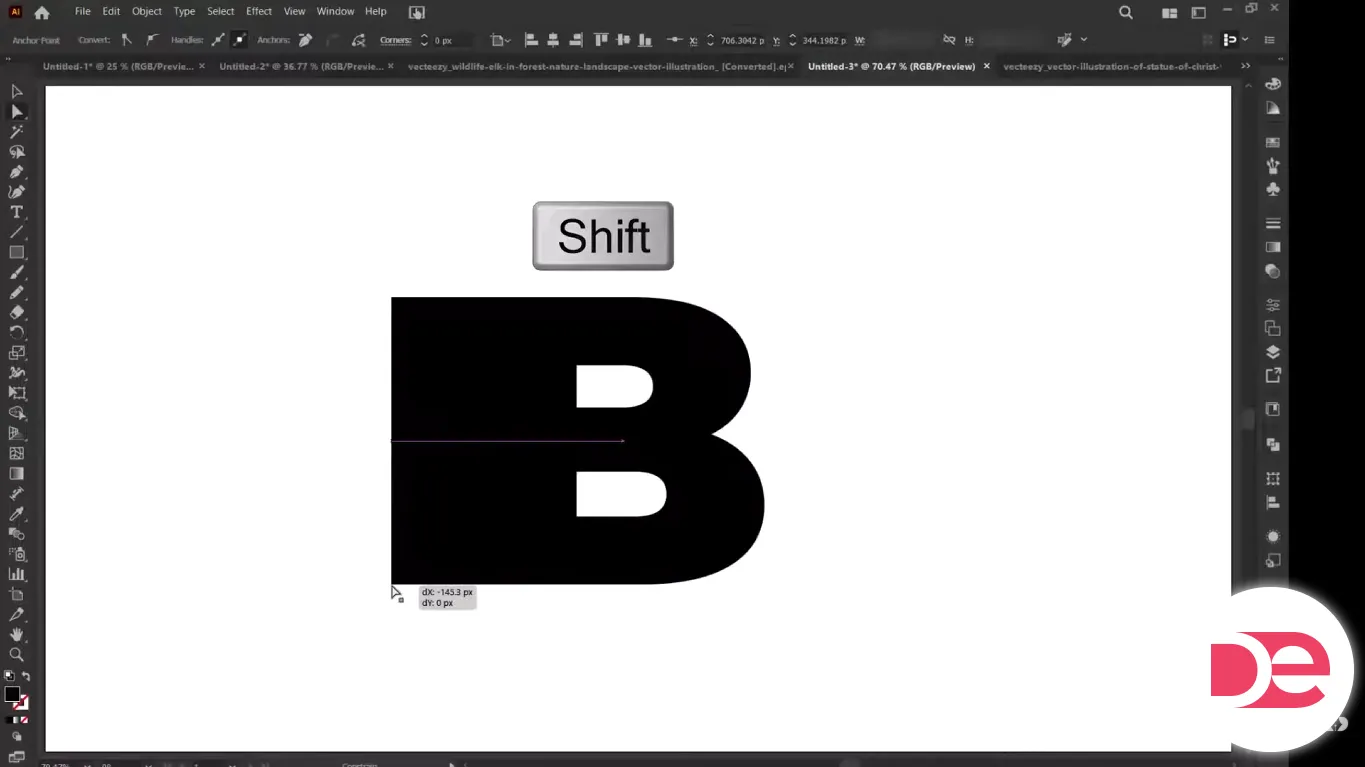The image size is (1365, 767).
Task: Toggle constrain width and height proportions
Action: 950,40
